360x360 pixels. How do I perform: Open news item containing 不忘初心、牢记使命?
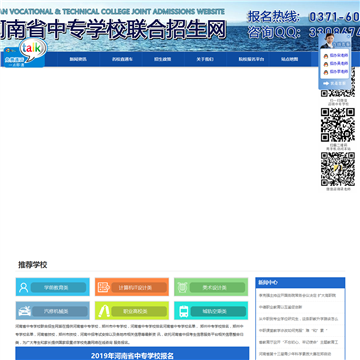point(298,342)
